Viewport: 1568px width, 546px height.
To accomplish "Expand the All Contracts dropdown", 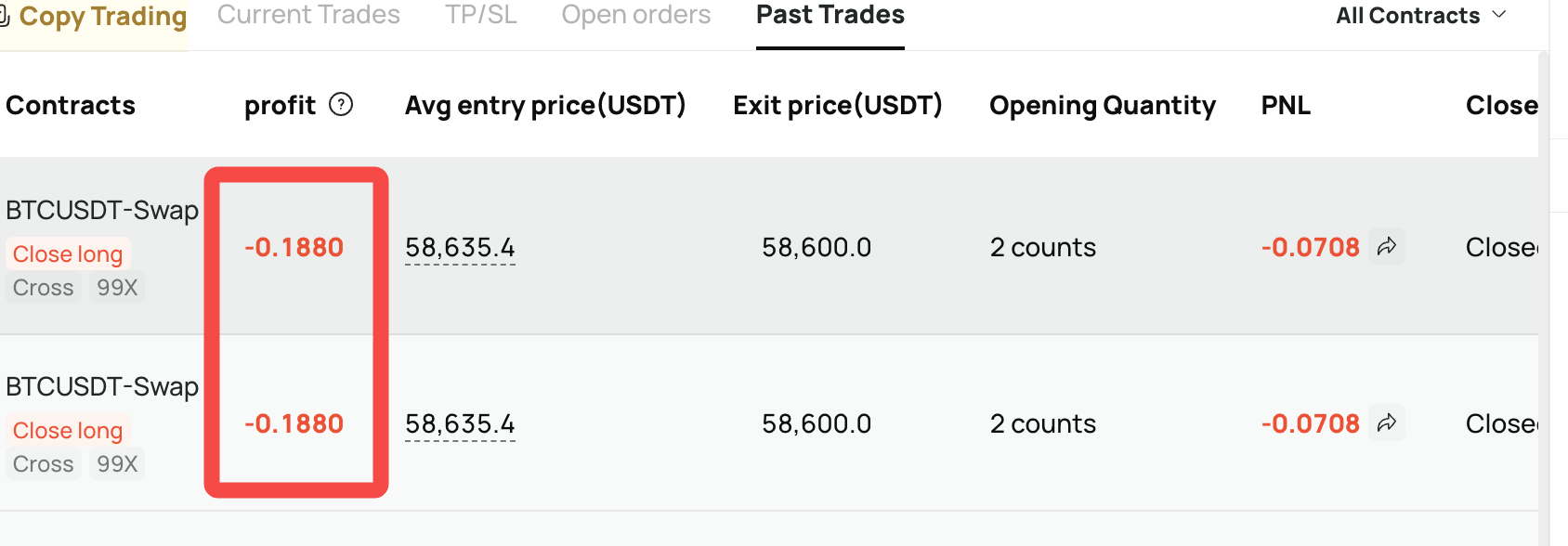I will coord(1421,16).
